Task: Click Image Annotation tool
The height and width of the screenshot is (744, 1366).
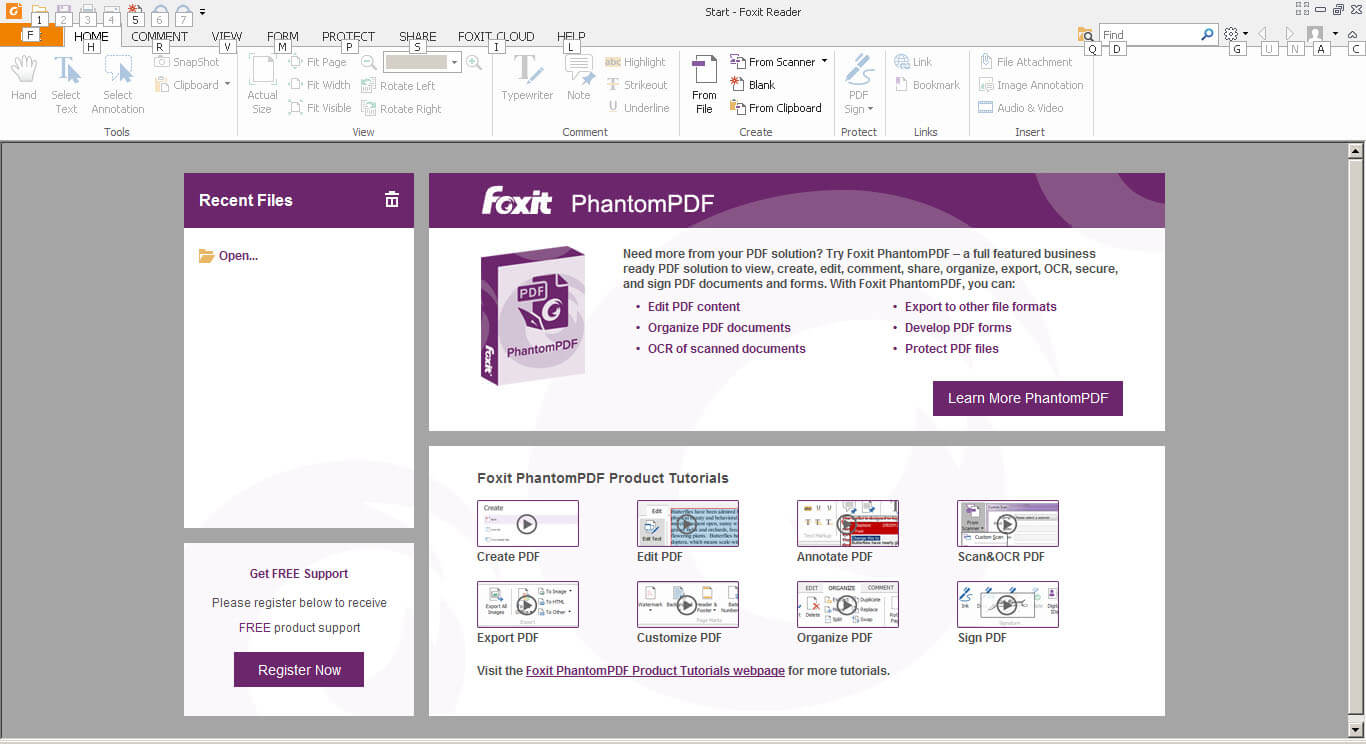Action: point(1031,85)
